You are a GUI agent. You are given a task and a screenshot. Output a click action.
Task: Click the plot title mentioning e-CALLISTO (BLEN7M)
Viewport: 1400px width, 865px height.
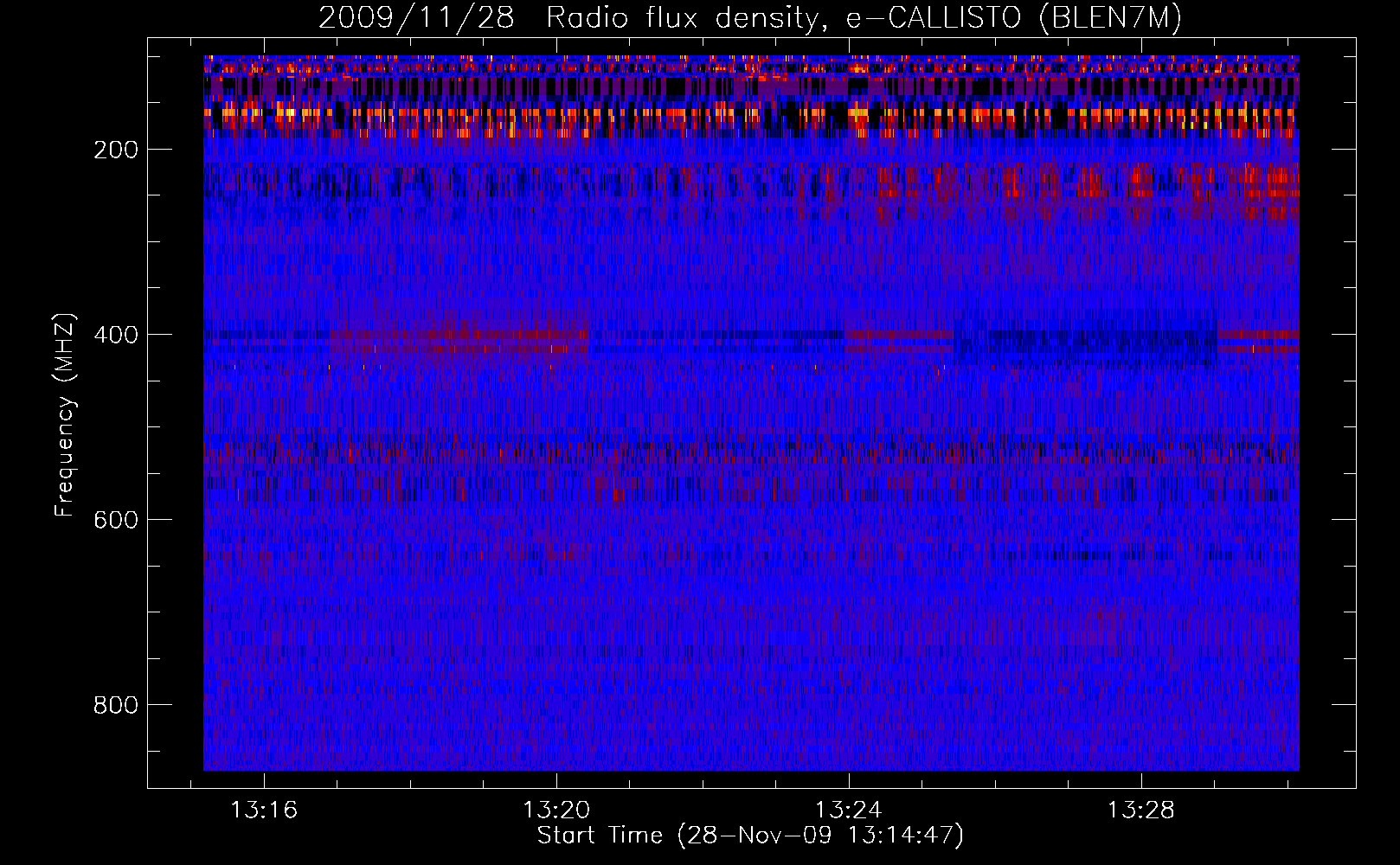(x=750, y=17)
